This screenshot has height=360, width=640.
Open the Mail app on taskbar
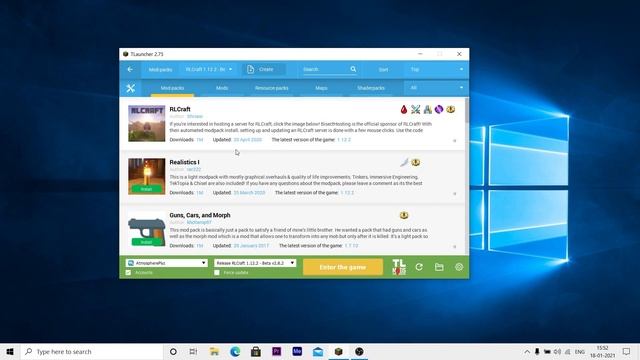318,351
